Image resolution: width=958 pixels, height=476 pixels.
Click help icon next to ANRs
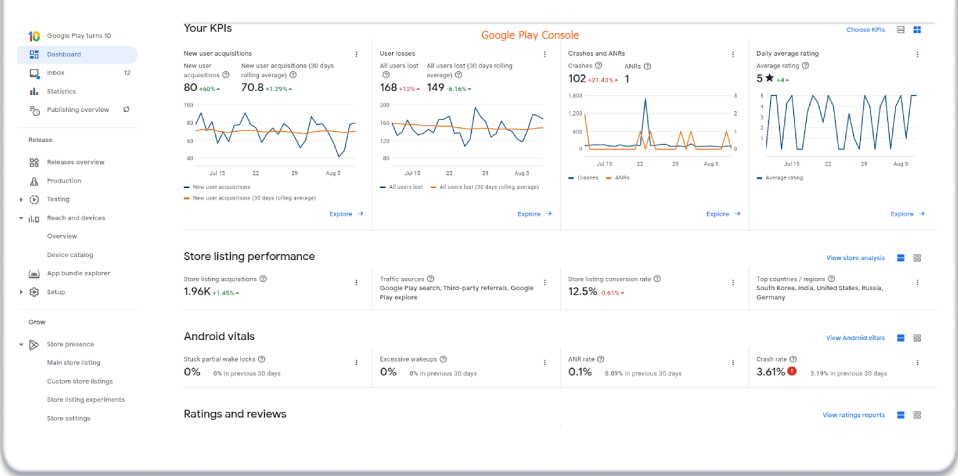(647, 66)
